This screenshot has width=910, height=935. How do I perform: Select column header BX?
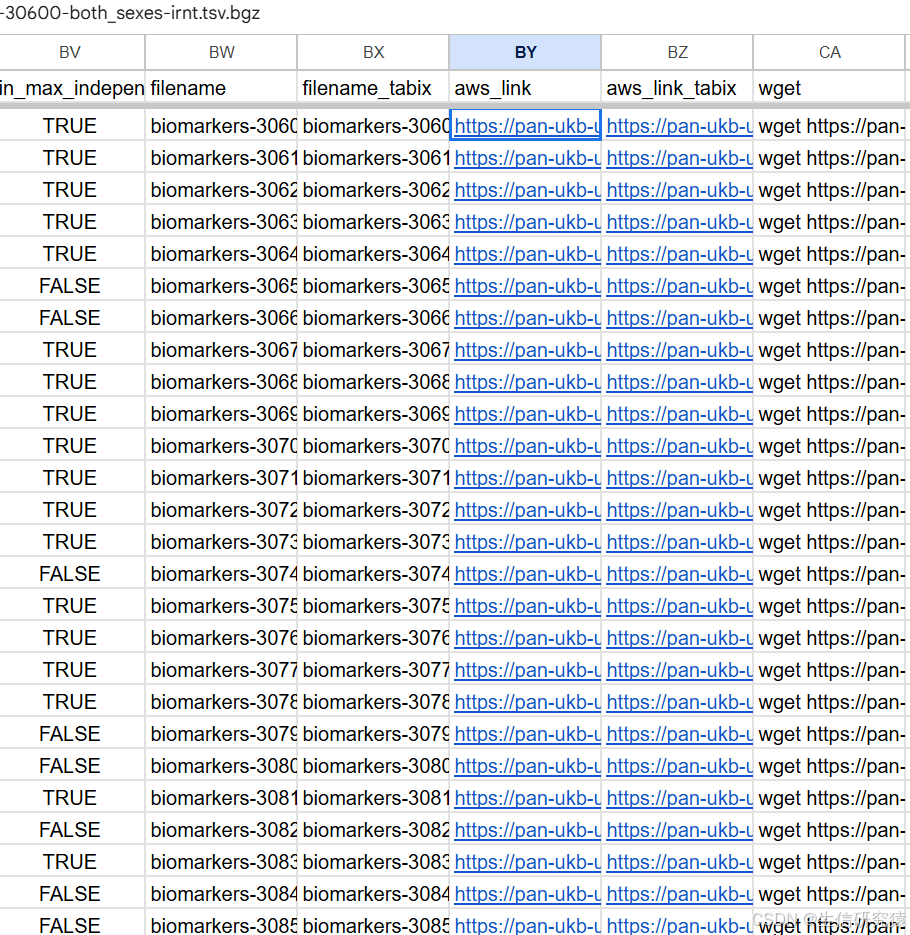tap(373, 52)
